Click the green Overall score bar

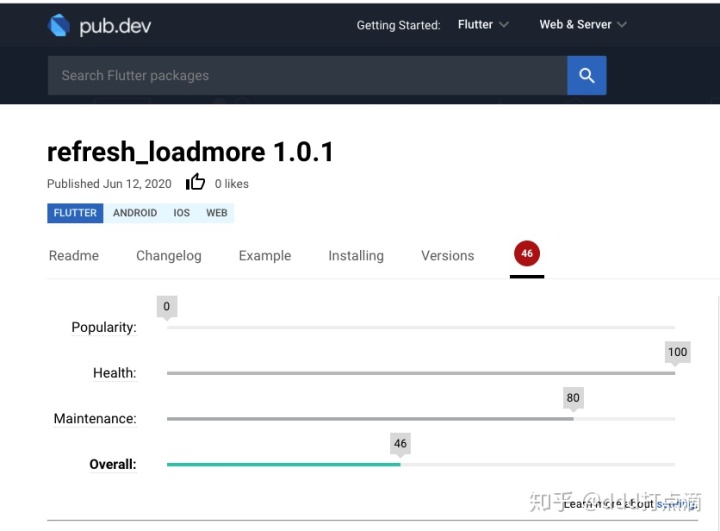(x=283, y=464)
